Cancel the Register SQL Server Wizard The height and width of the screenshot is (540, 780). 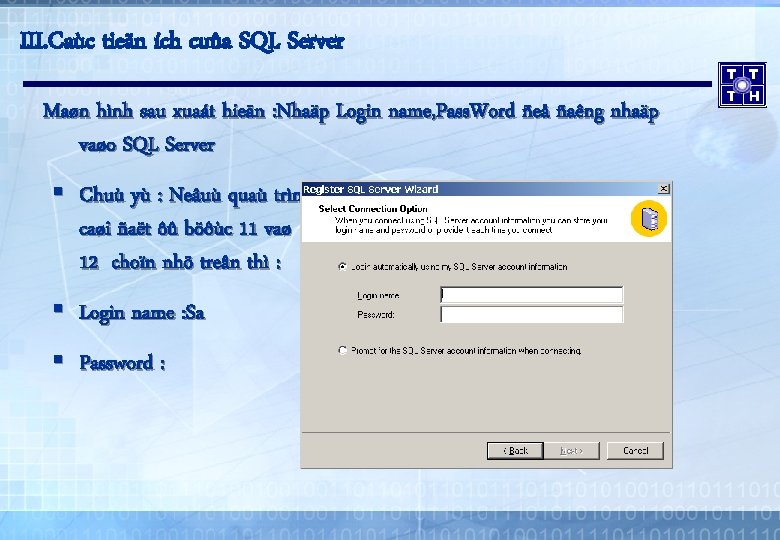635,450
